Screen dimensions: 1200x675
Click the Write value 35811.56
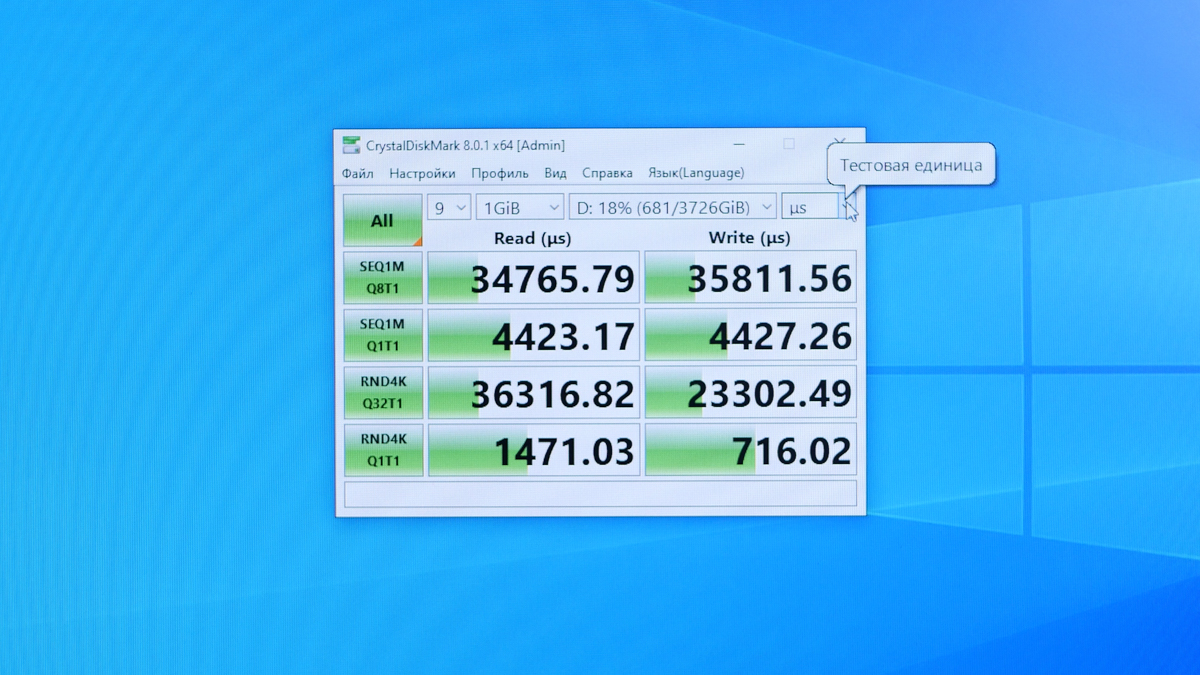(751, 278)
